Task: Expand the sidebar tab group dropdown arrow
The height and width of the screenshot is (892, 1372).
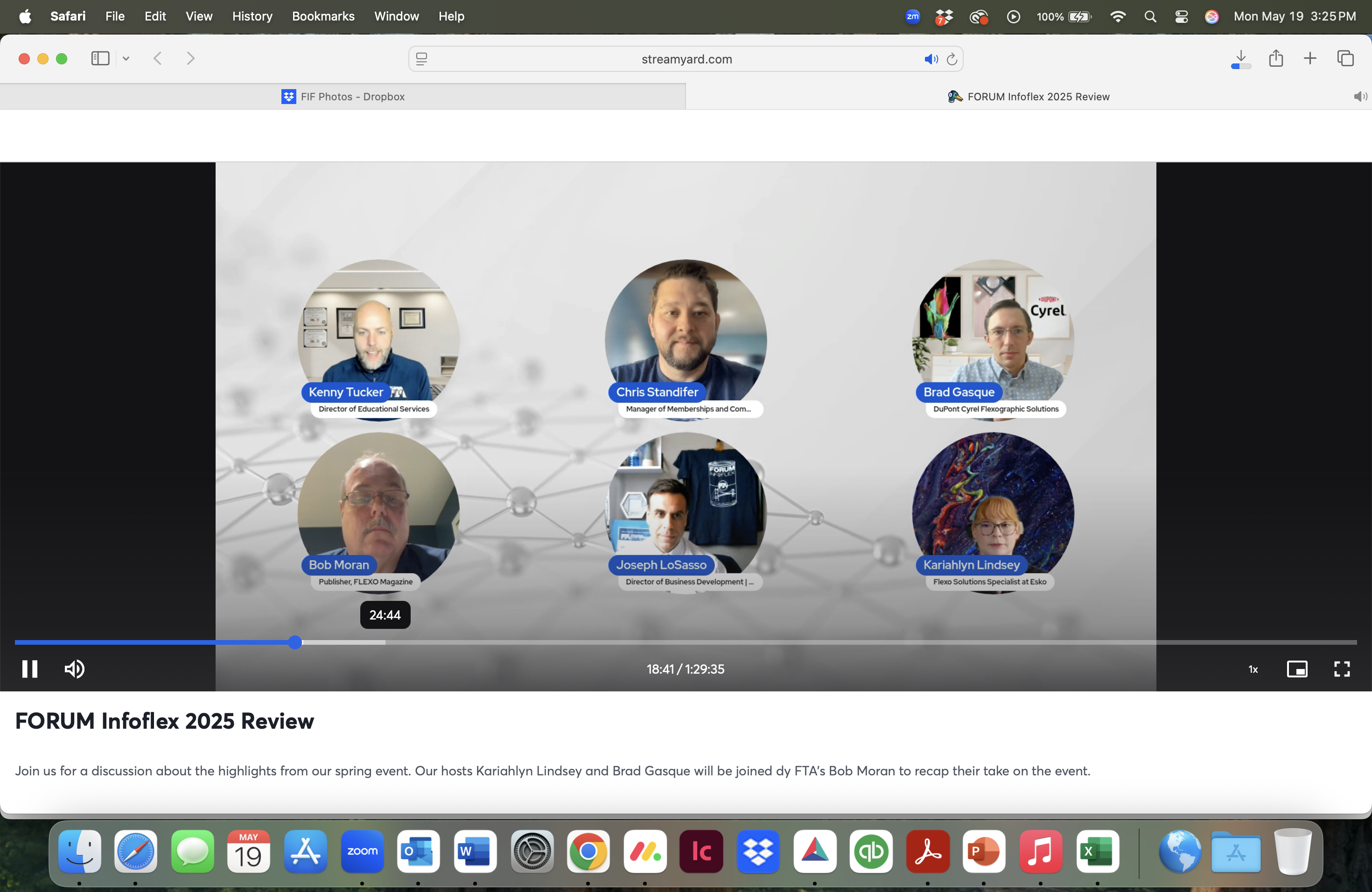Action: (126, 58)
